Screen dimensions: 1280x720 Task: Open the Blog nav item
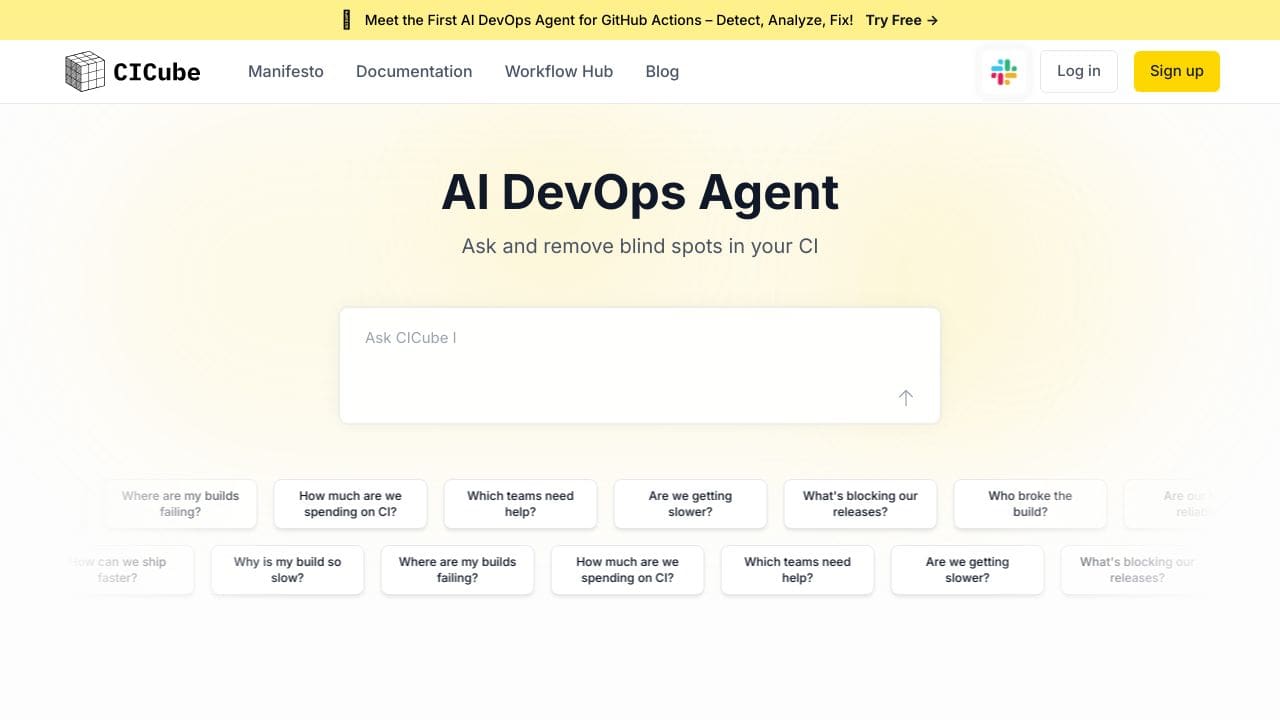[x=662, y=71]
